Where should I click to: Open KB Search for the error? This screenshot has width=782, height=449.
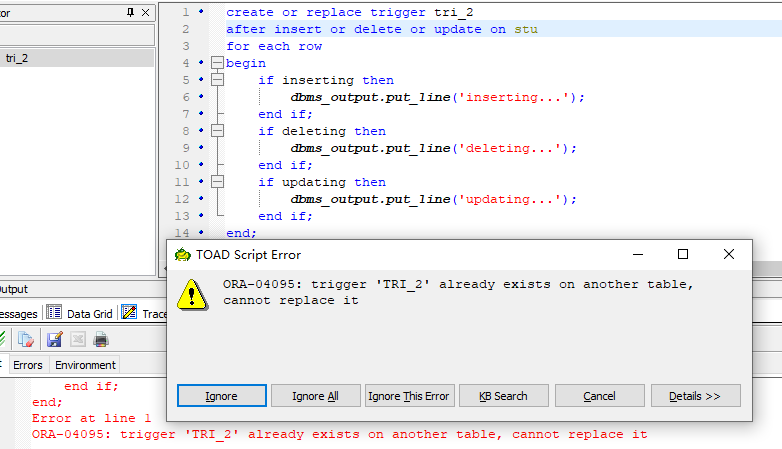pos(503,396)
